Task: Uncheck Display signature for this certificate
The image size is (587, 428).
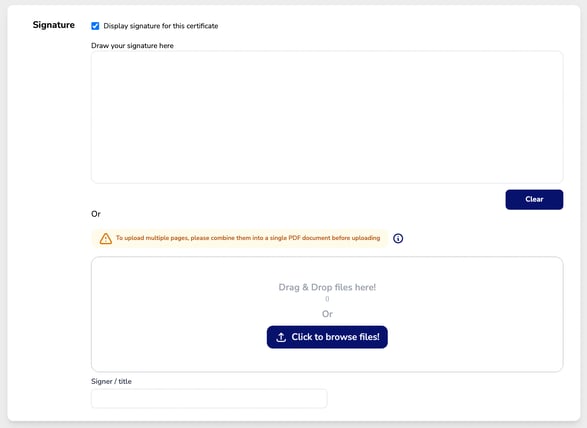Action: click(95, 26)
